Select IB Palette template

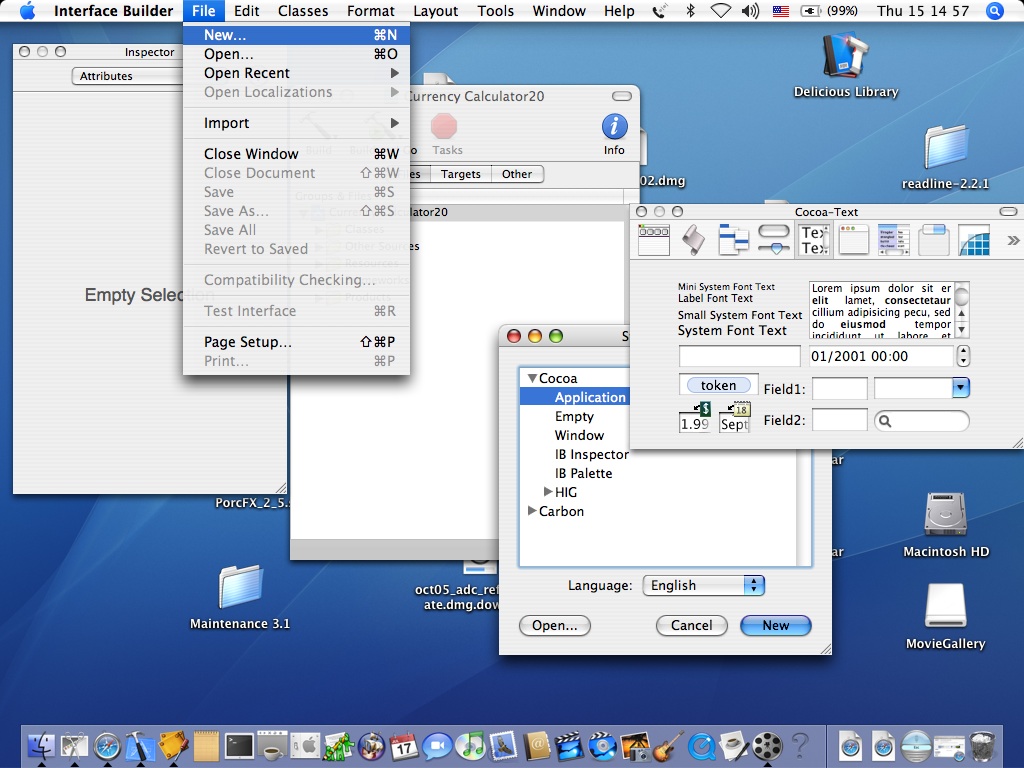pos(583,473)
